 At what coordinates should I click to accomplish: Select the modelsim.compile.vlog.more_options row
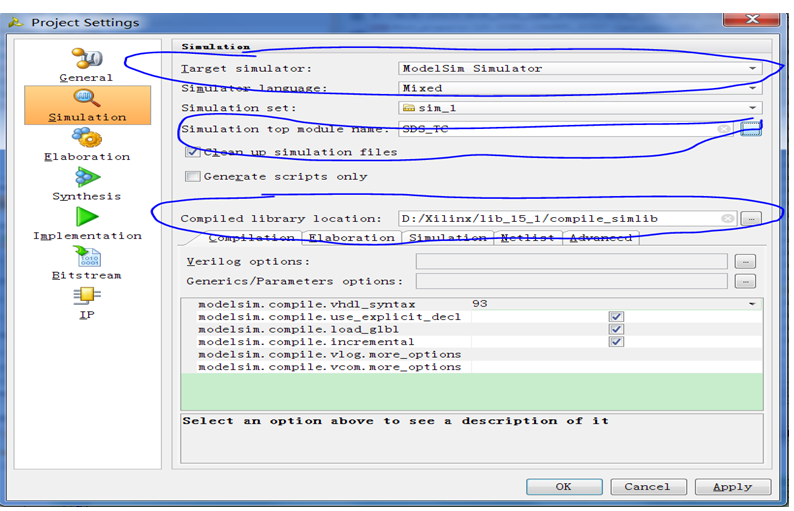(471, 355)
